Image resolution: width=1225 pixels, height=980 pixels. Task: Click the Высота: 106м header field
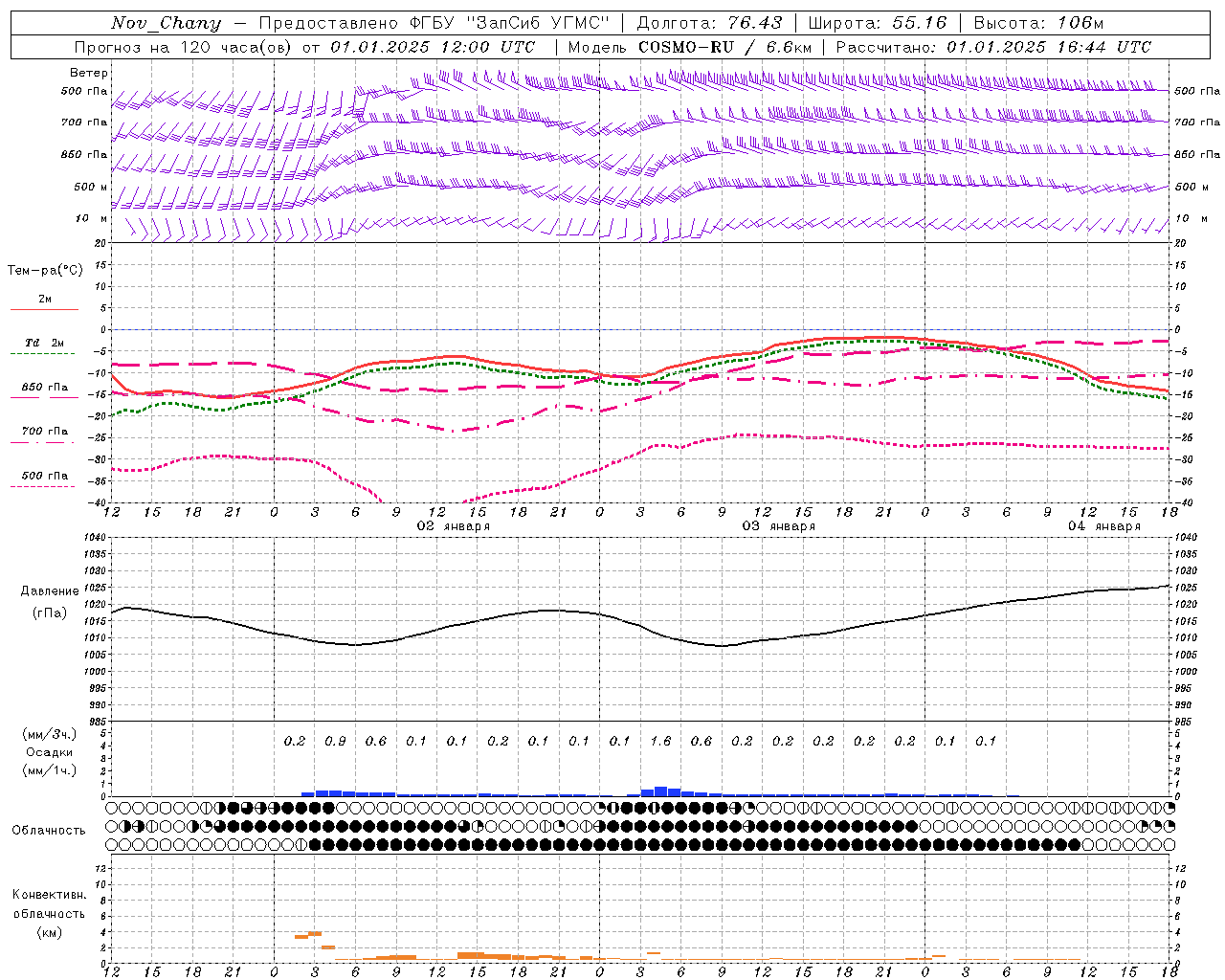1038,23
